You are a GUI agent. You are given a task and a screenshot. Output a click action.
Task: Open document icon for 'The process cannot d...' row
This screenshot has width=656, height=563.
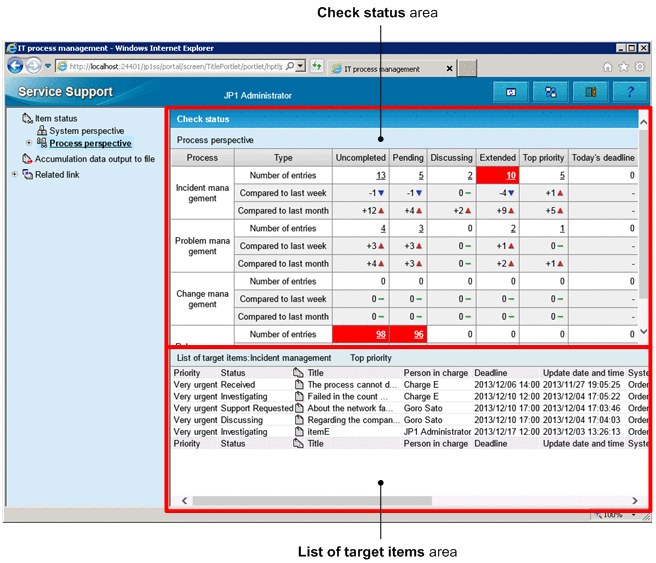point(298,384)
